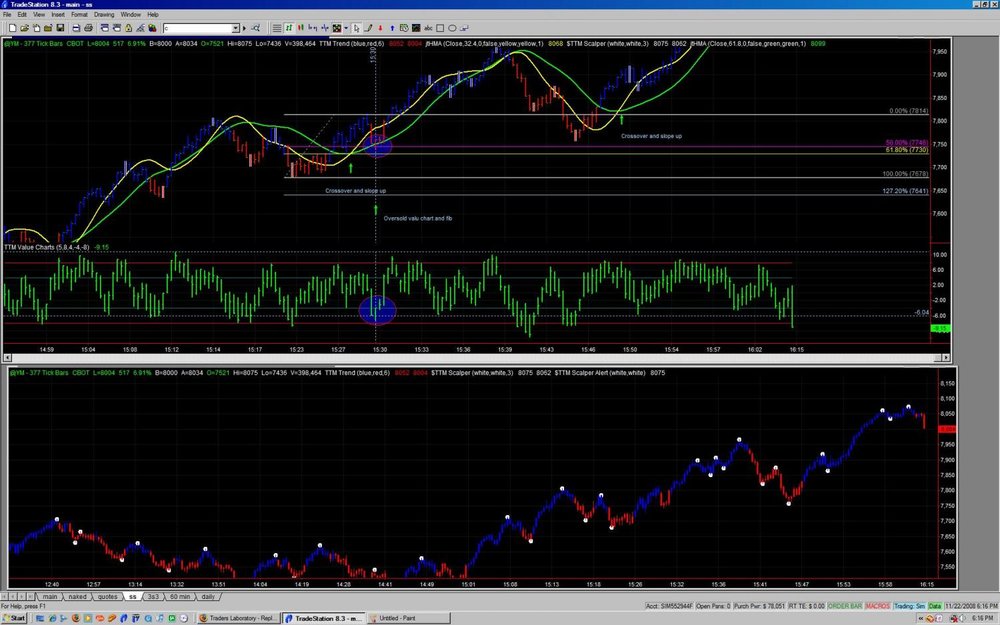
Task: Click the TTM Value Charts indicator label
Action: (x=48, y=247)
